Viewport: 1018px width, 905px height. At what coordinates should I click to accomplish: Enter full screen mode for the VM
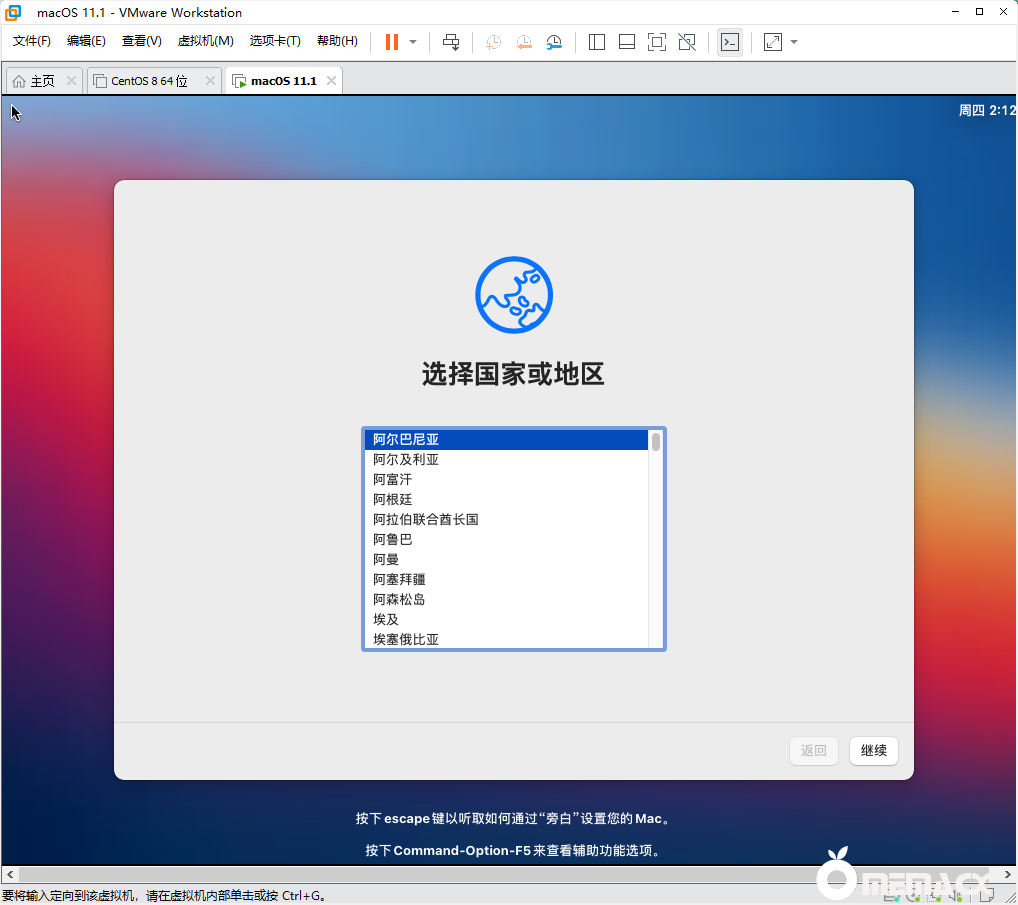[656, 41]
